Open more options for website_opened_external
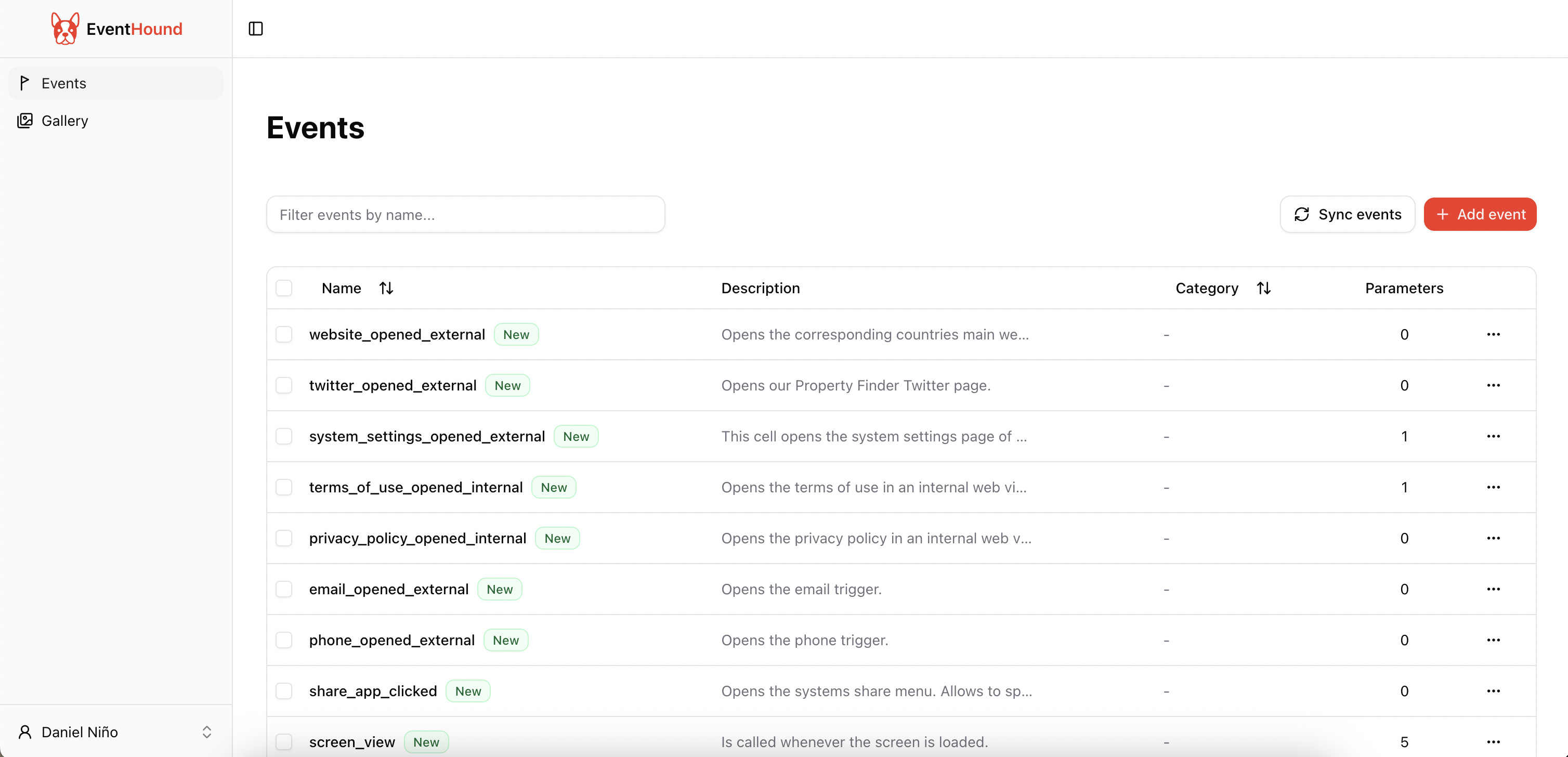 point(1493,334)
